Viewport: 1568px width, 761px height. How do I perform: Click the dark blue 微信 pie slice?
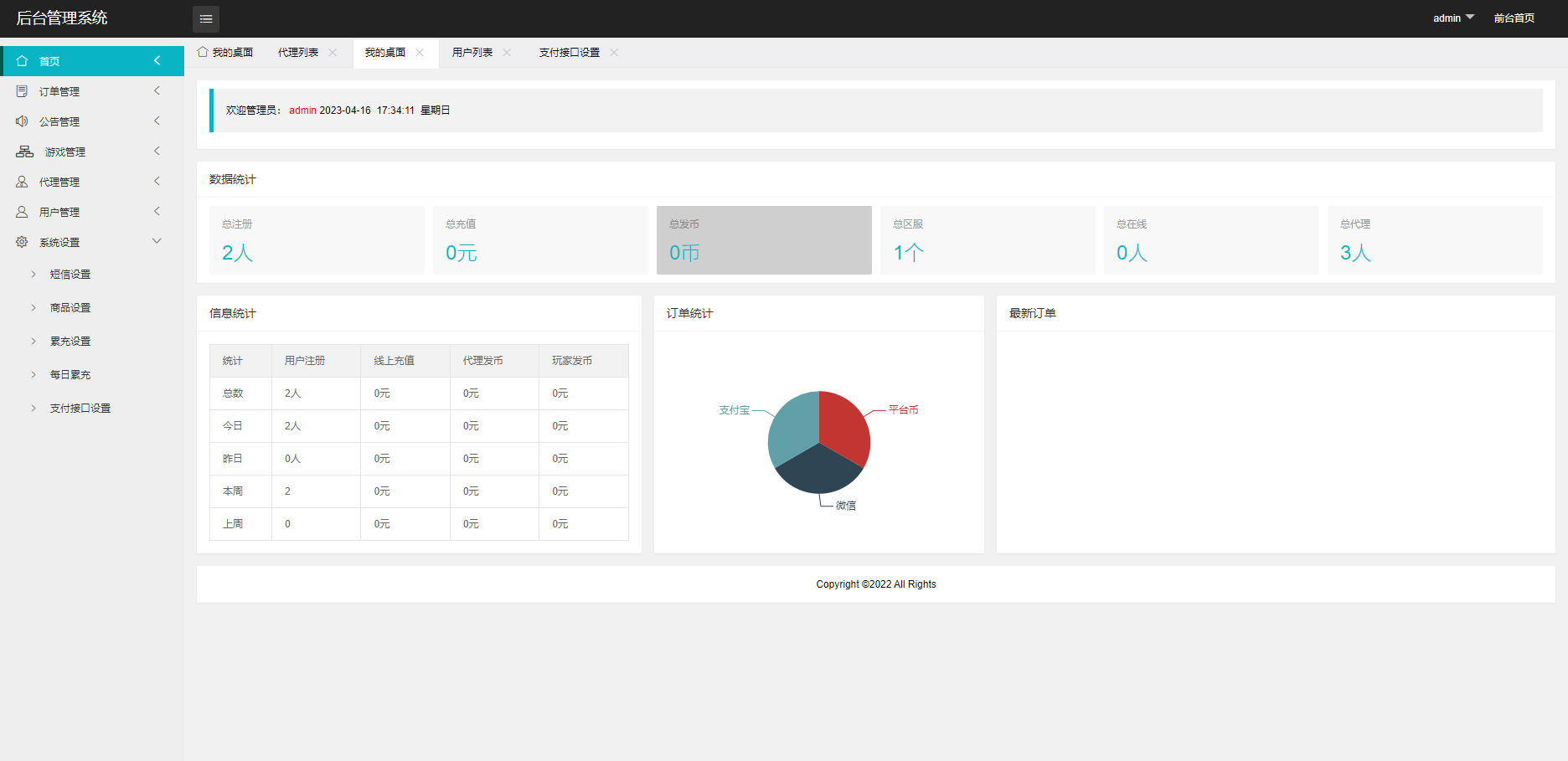[819, 470]
